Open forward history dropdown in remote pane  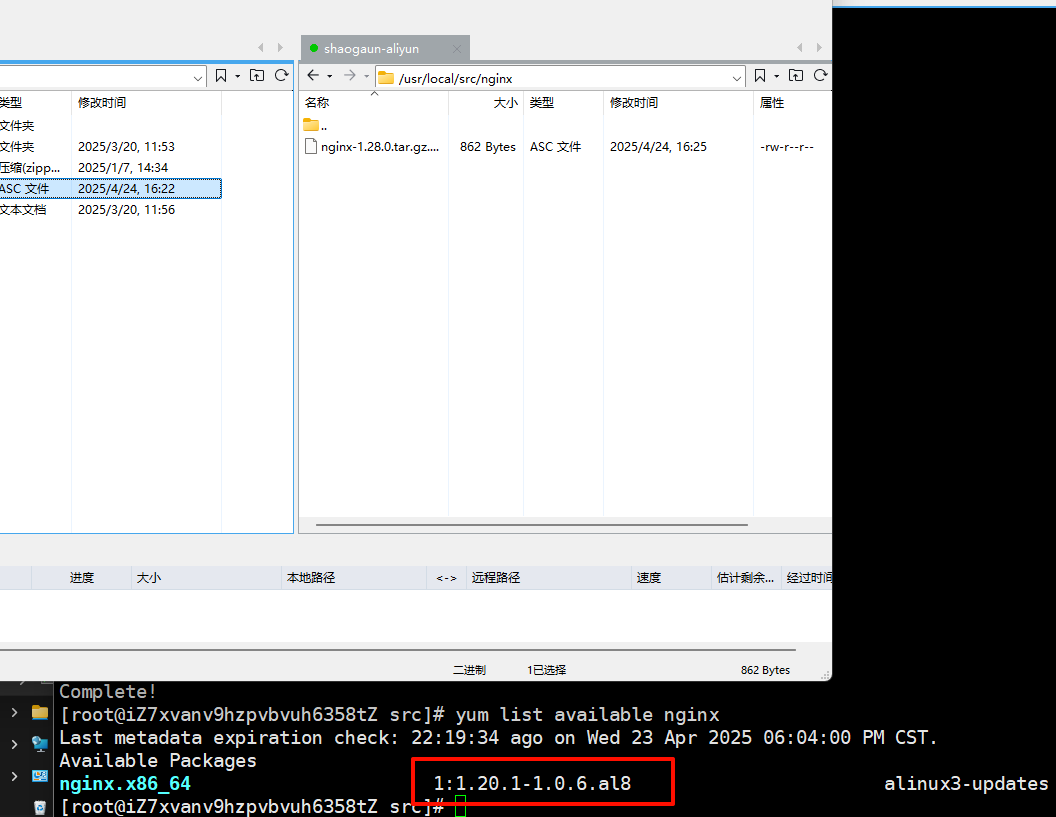pyautogui.click(x=366, y=77)
